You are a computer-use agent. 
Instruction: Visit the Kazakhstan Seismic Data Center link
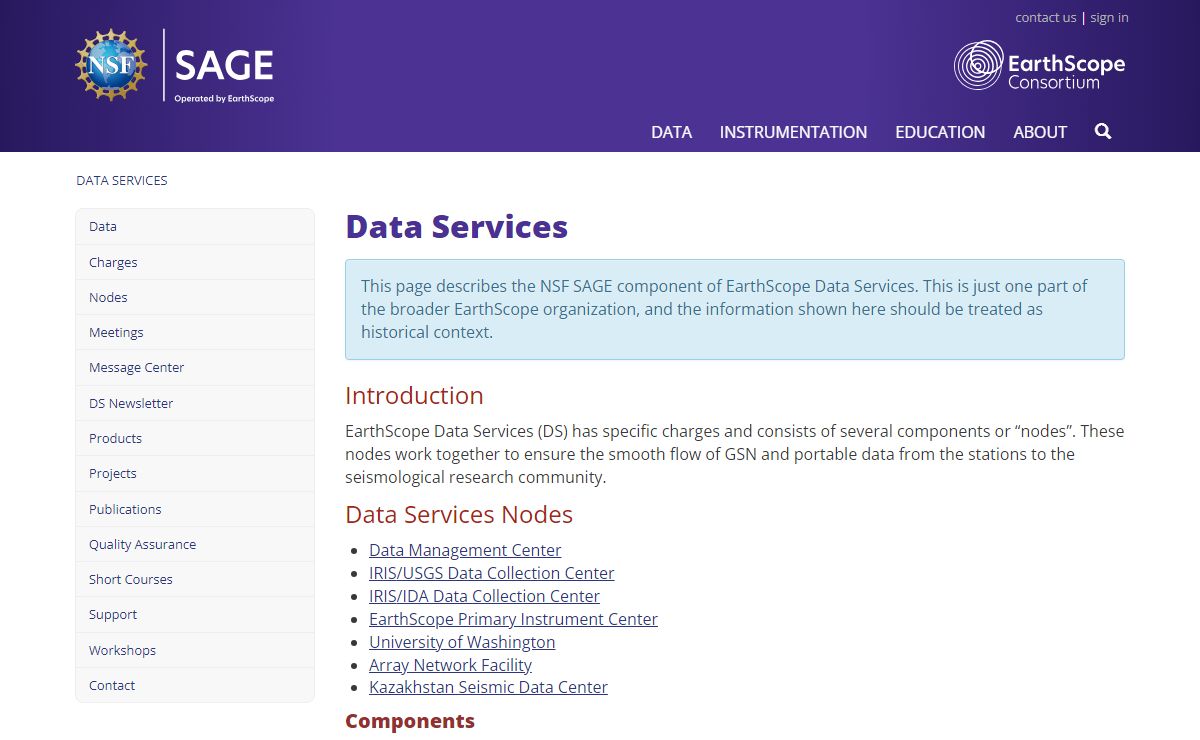click(488, 687)
